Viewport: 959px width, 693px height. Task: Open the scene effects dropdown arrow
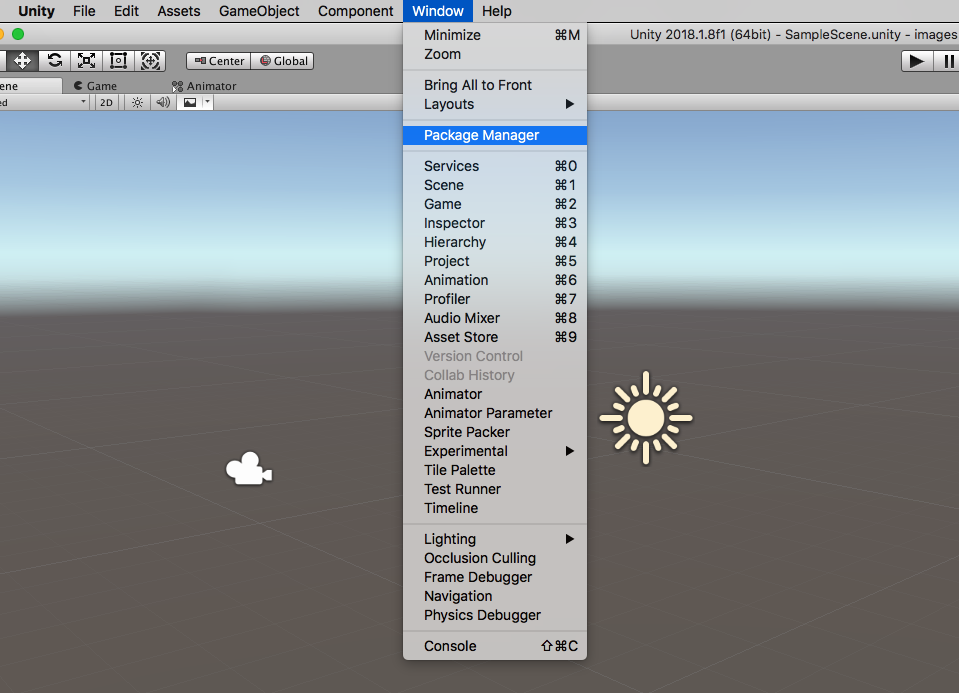click(x=207, y=102)
